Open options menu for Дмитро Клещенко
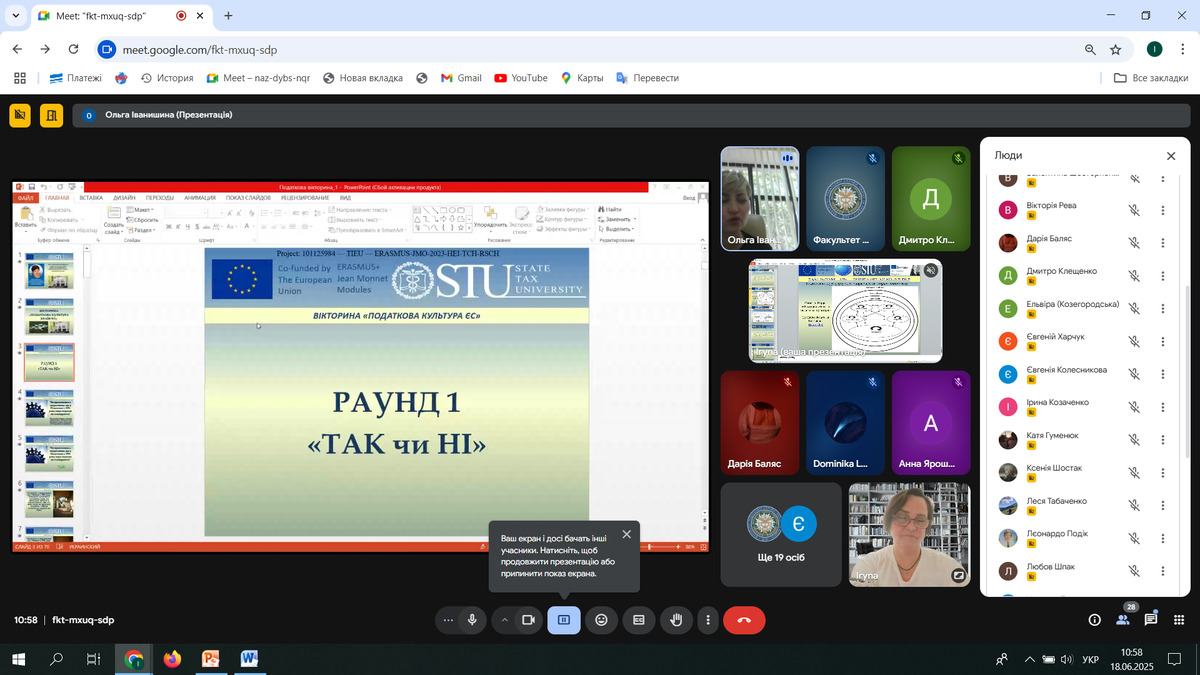Image resolution: width=1200 pixels, height=675 pixels. (1163, 275)
